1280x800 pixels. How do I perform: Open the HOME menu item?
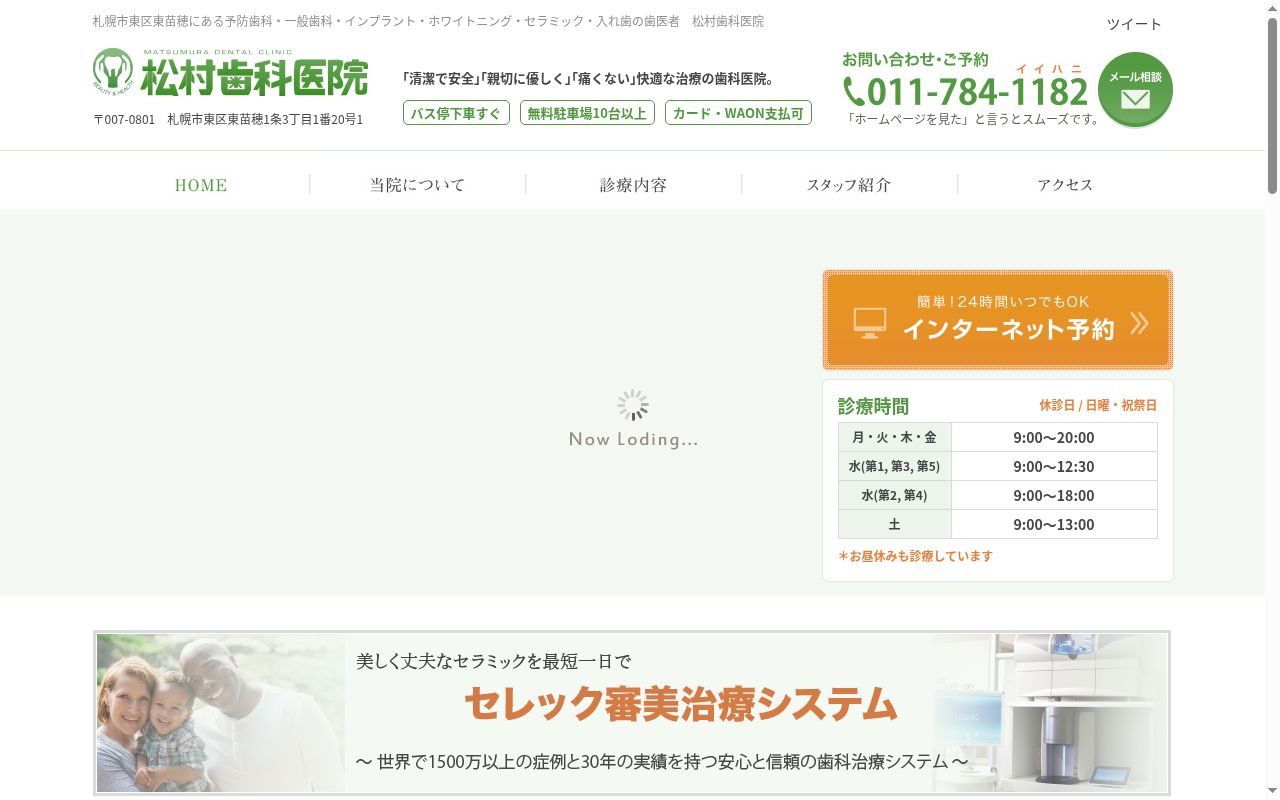(201, 185)
